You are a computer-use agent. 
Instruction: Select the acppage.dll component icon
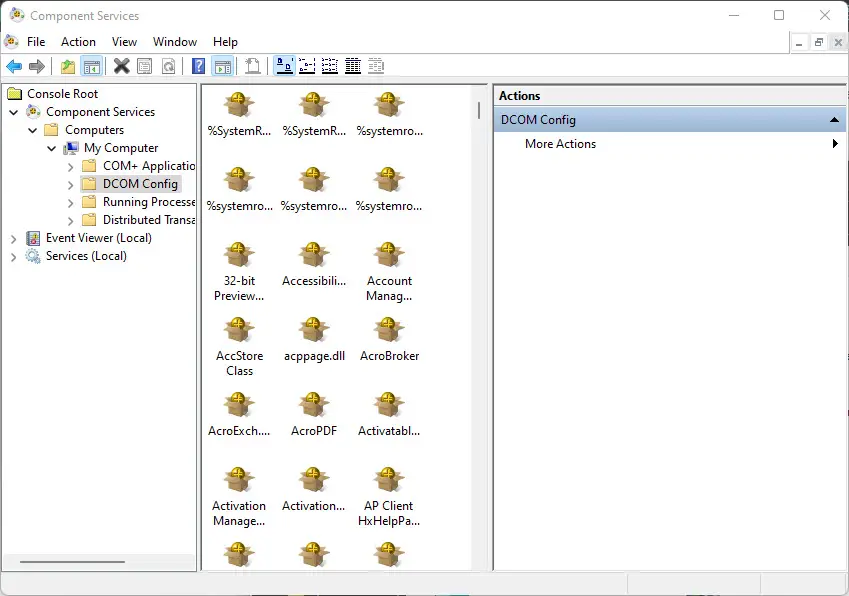click(314, 330)
